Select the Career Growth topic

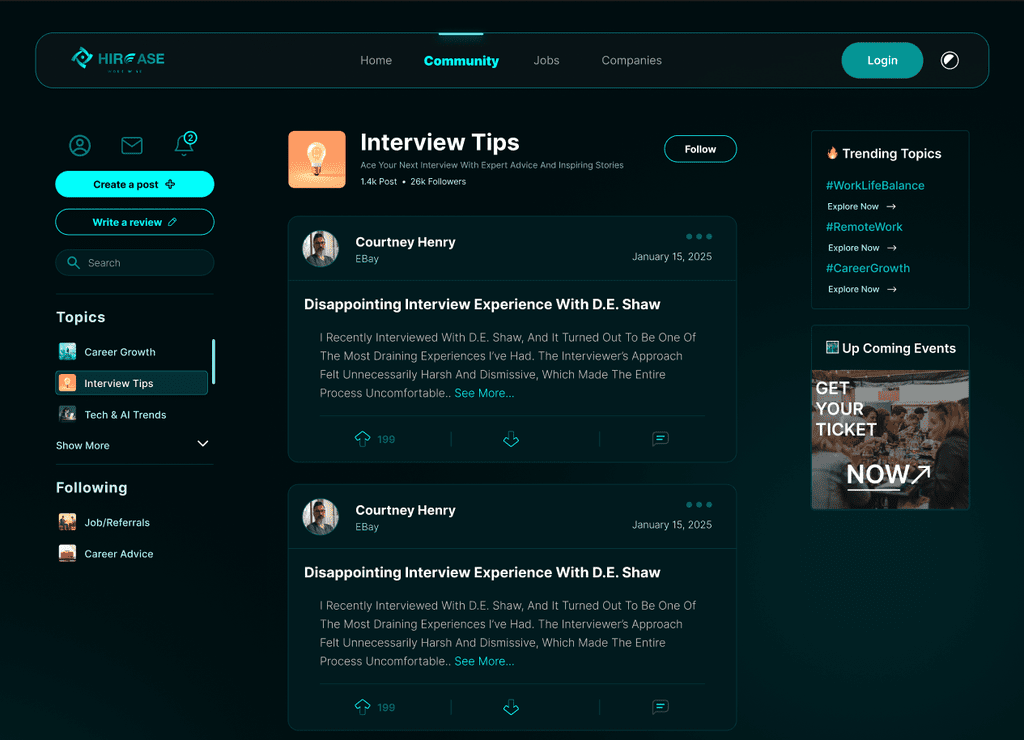tap(131, 351)
